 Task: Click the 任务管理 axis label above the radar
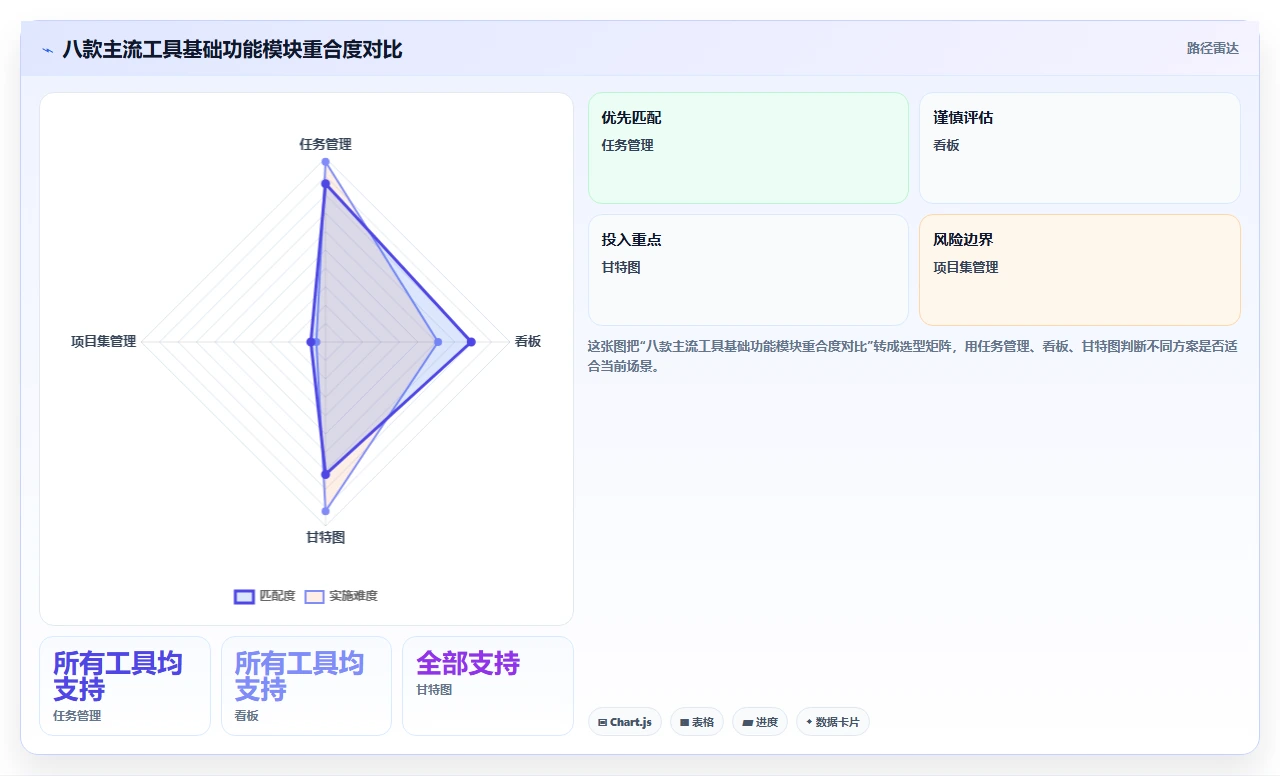325,144
